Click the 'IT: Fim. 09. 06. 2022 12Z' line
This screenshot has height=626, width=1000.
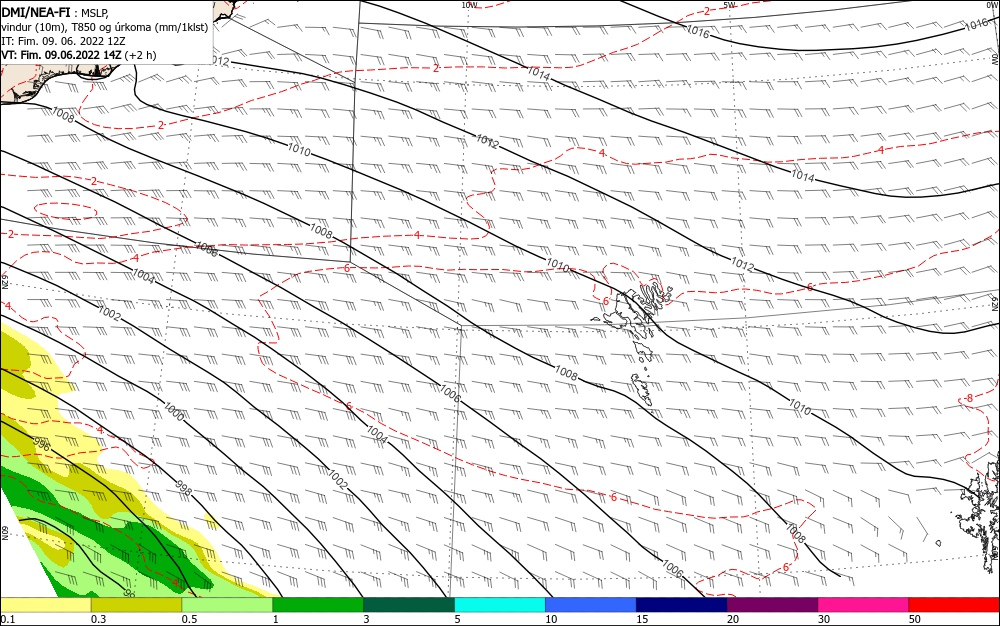(63, 41)
